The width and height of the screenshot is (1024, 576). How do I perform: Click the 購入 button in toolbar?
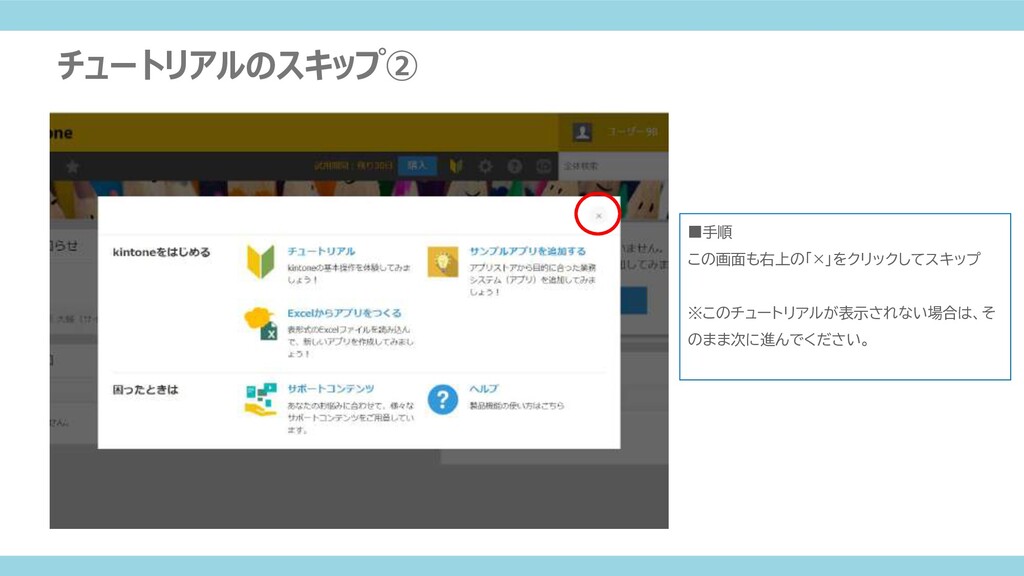417,166
